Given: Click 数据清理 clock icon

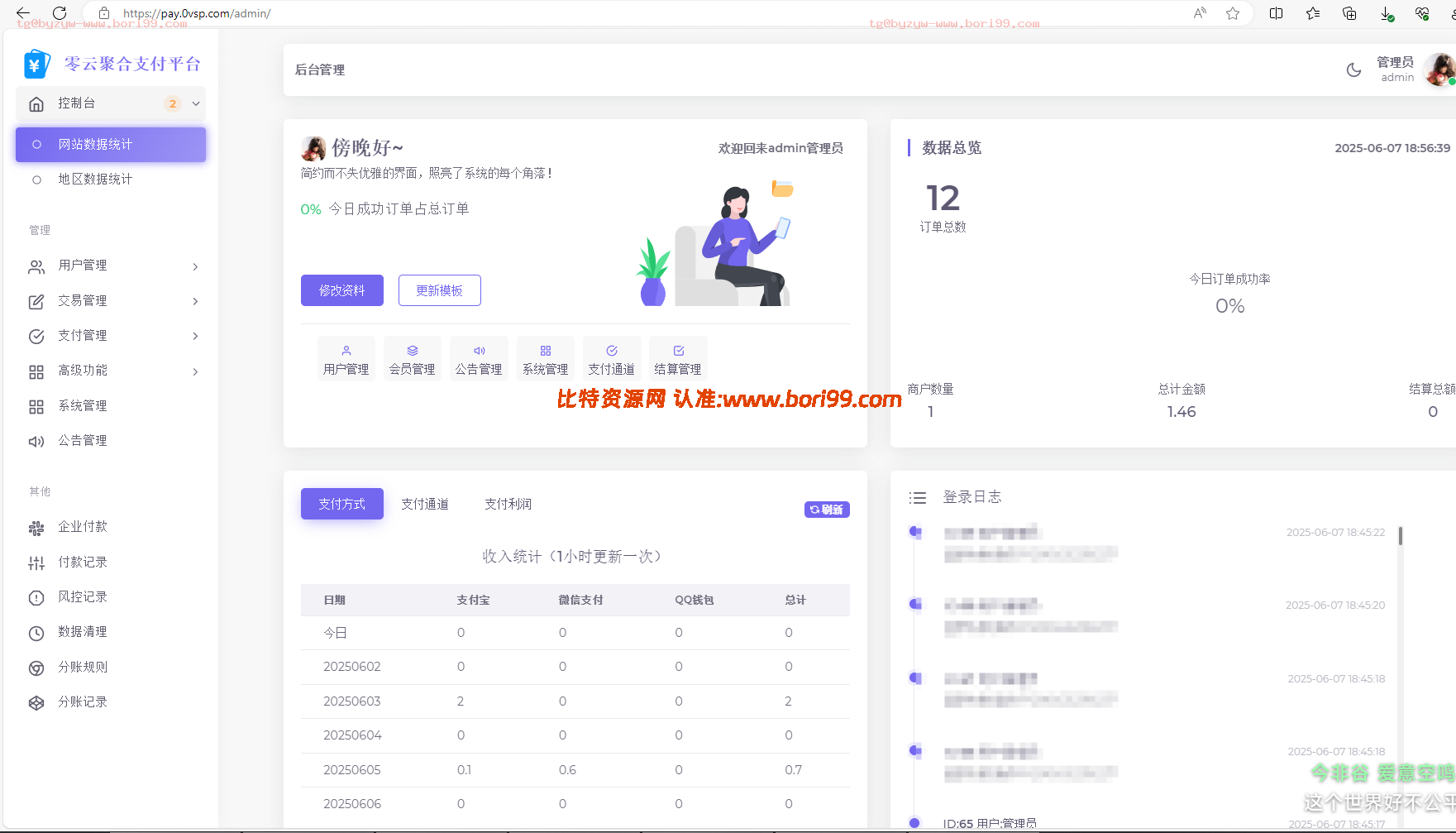Looking at the screenshot, I should click(x=36, y=634).
